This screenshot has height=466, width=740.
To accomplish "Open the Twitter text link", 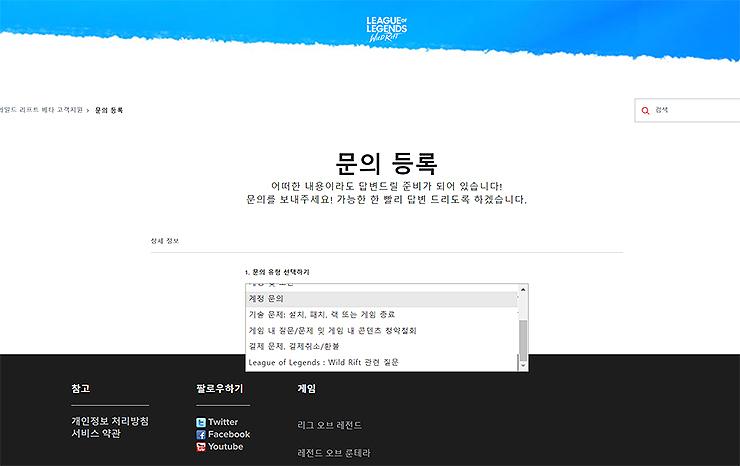I will (x=223, y=422).
